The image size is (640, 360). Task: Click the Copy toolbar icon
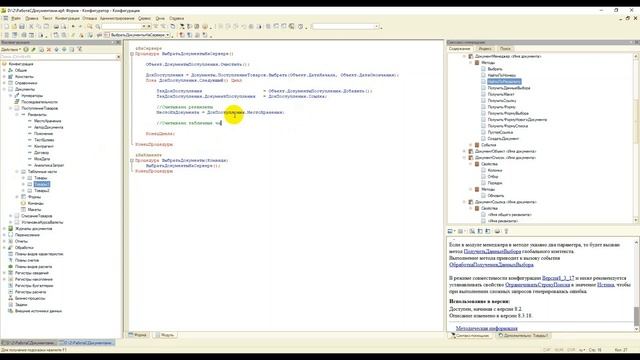pos(39,27)
